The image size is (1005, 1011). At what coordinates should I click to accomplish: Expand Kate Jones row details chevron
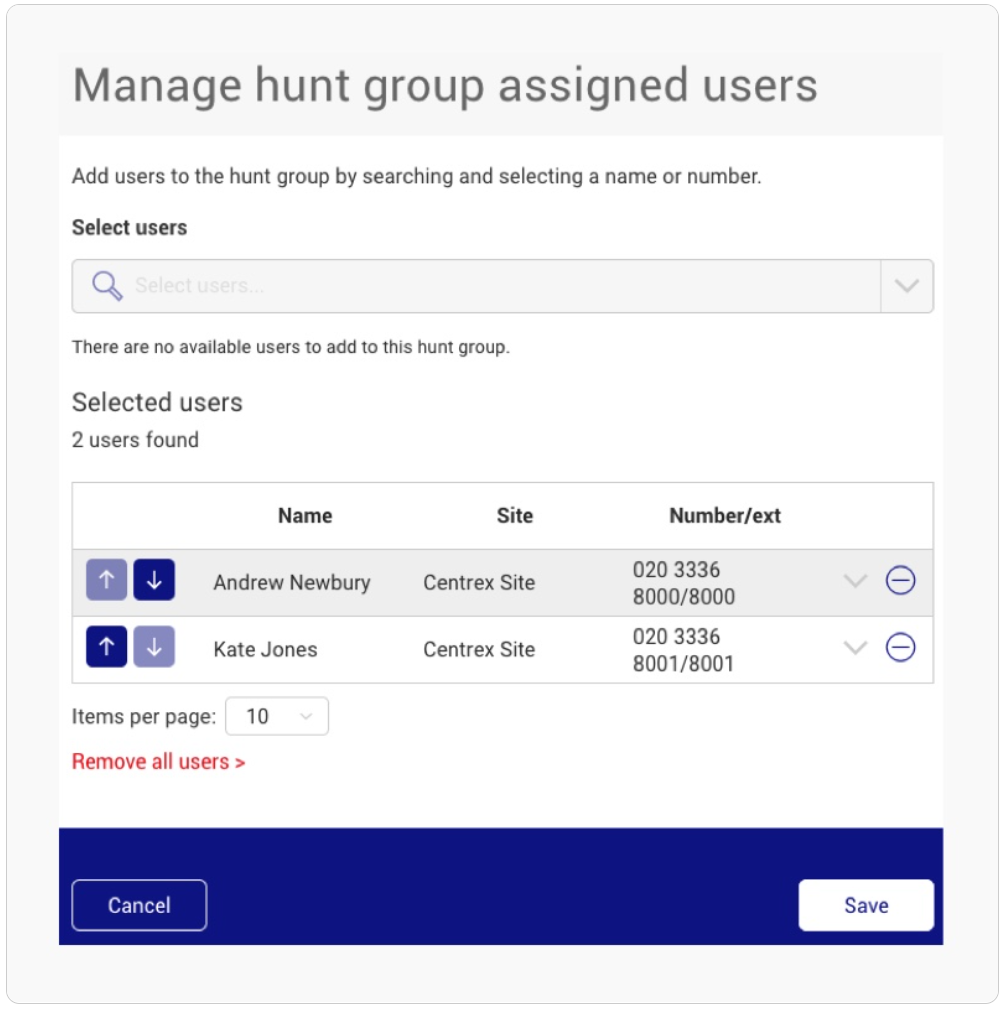coord(855,647)
